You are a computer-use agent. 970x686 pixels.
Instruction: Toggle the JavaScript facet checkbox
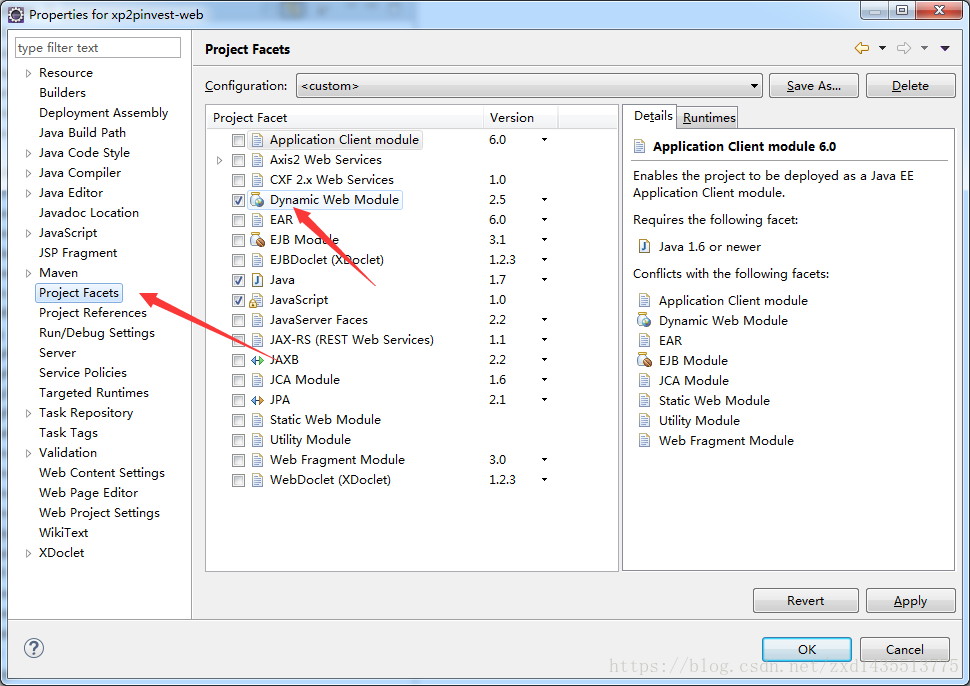point(238,301)
